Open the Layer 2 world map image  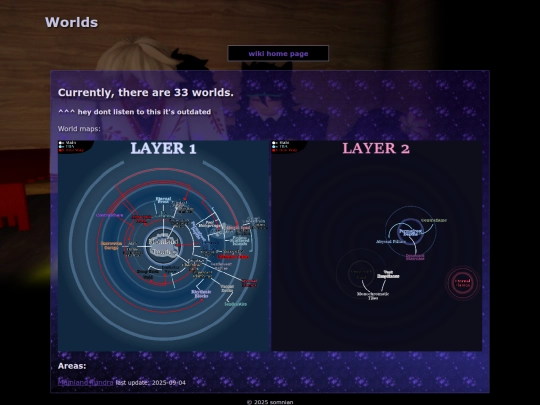point(377,246)
